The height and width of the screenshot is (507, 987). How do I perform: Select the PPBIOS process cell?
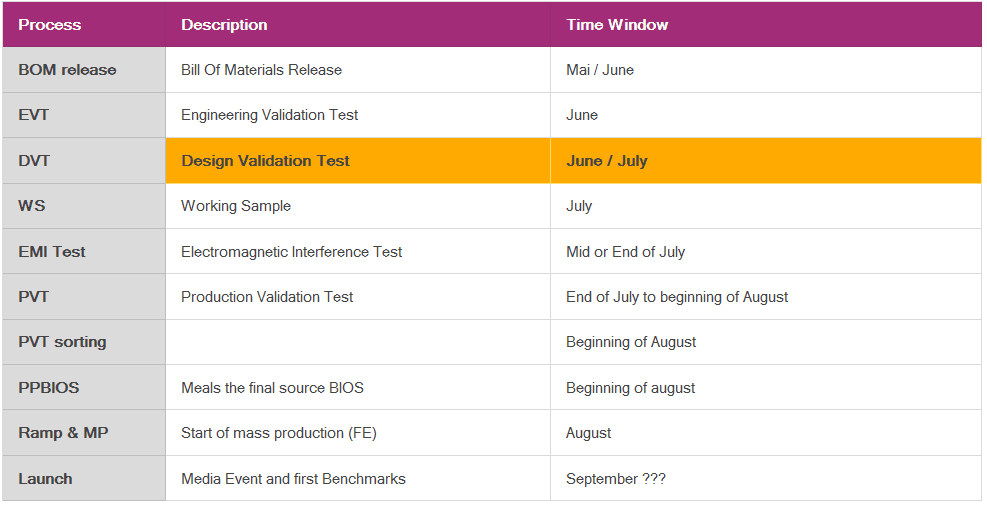click(48, 388)
